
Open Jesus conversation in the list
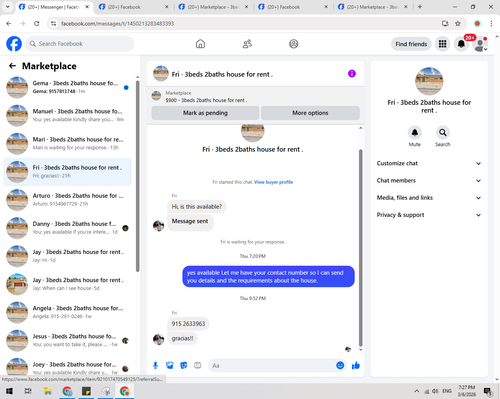point(68,340)
